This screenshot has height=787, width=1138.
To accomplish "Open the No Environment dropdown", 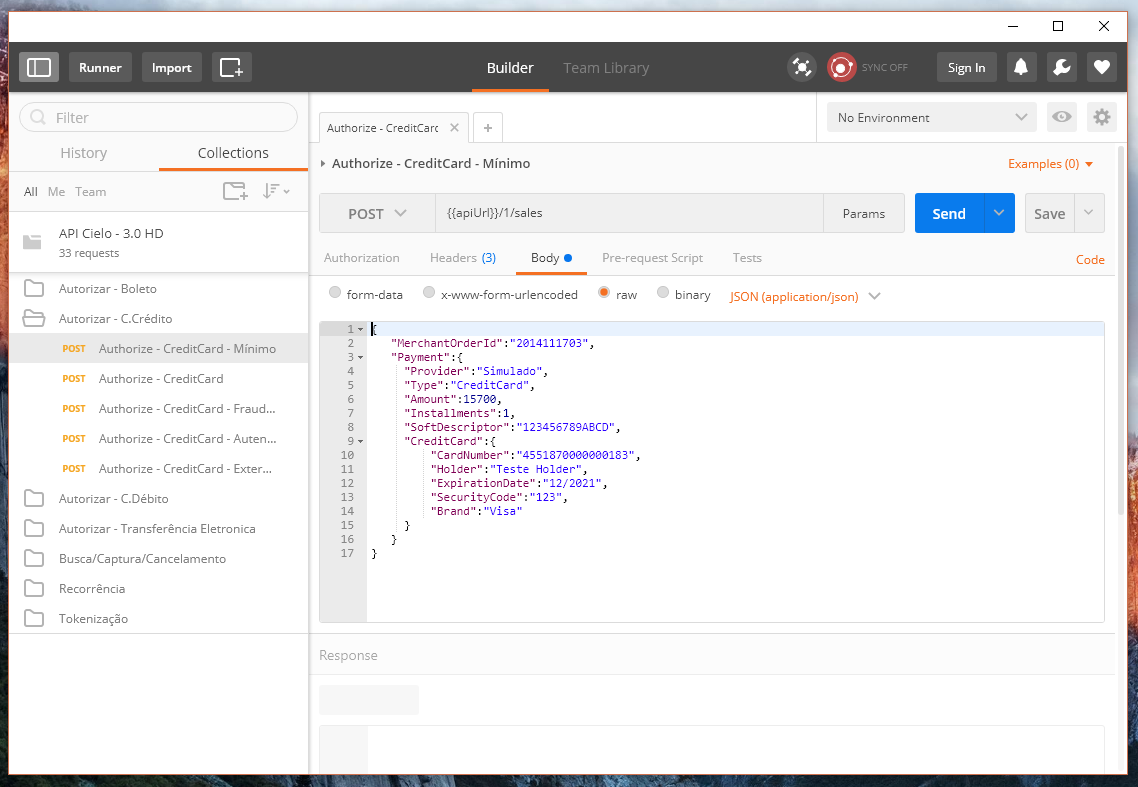I will tap(932, 117).
